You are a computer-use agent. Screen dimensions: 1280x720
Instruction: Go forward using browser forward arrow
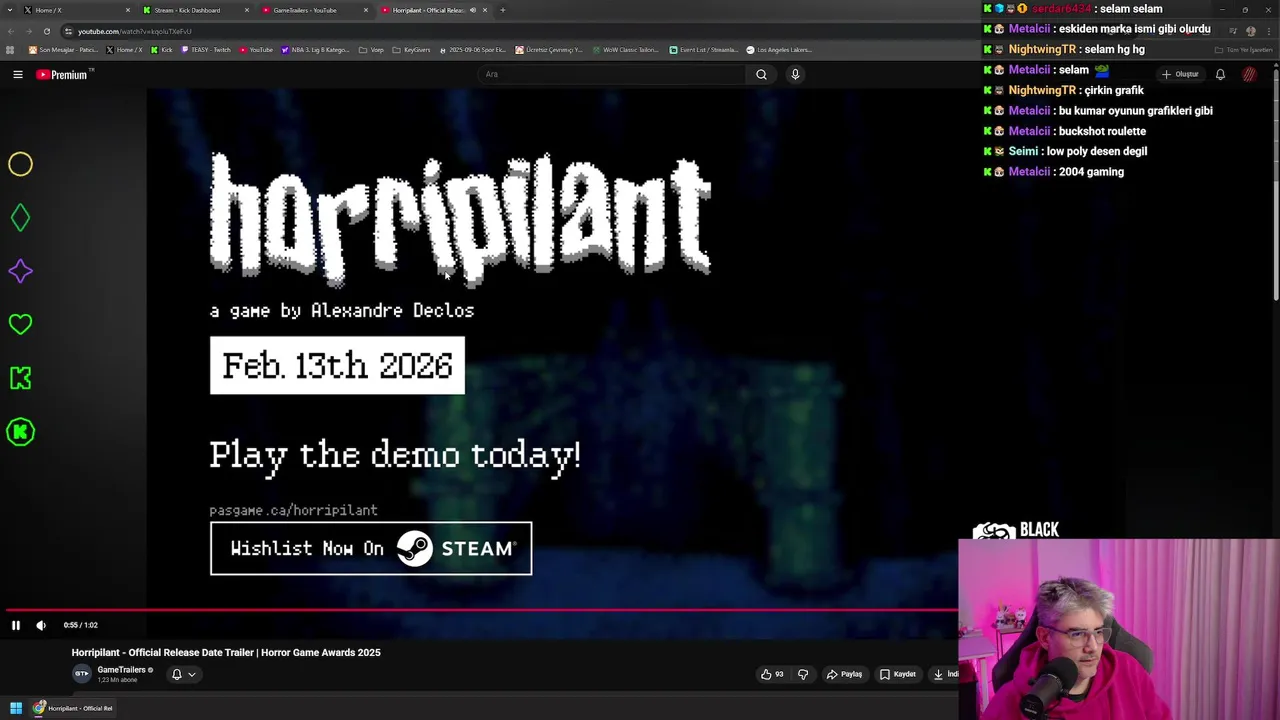(28, 31)
